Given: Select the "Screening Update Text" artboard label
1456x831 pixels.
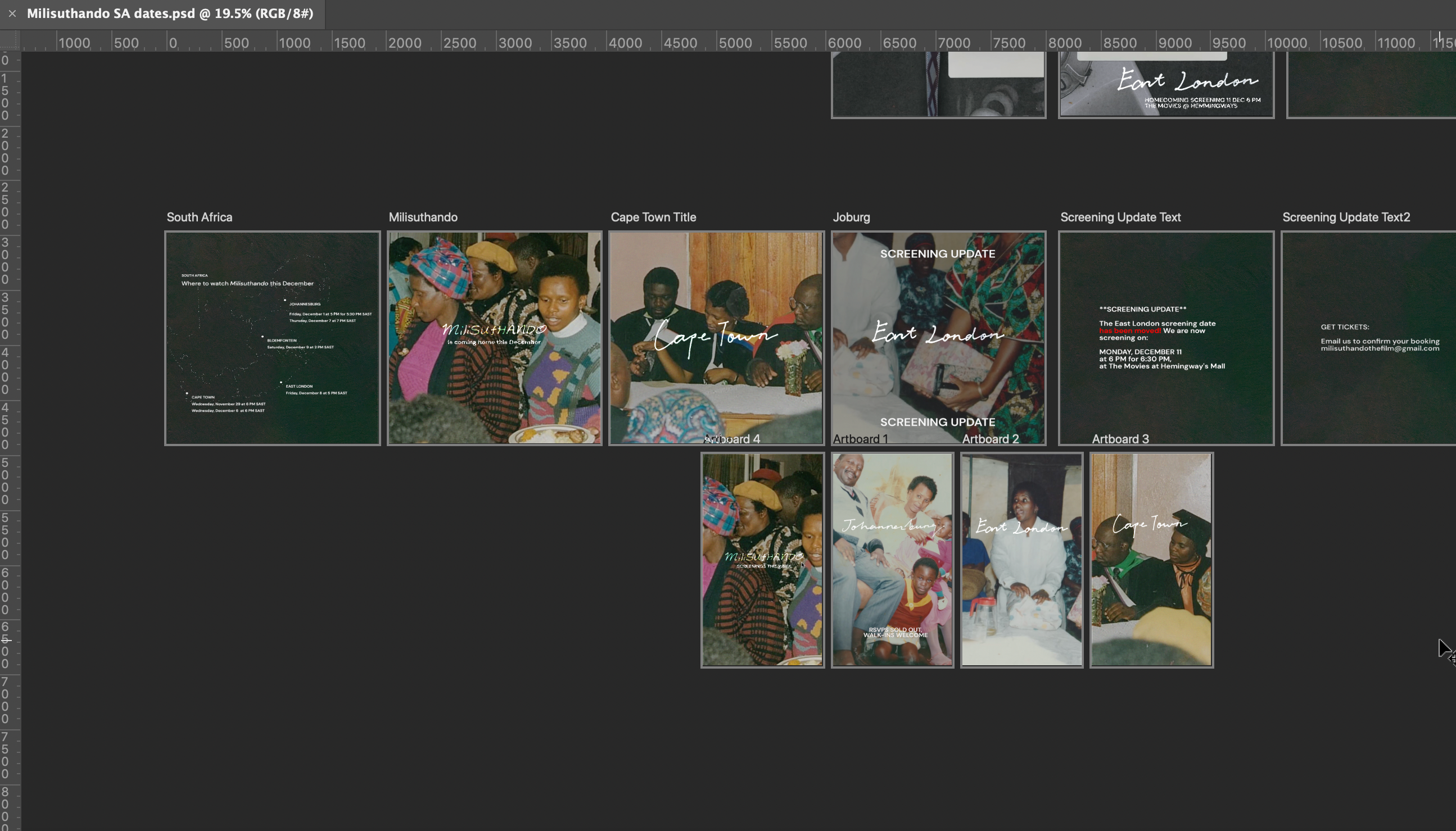Looking at the screenshot, I should [1120, 217].
